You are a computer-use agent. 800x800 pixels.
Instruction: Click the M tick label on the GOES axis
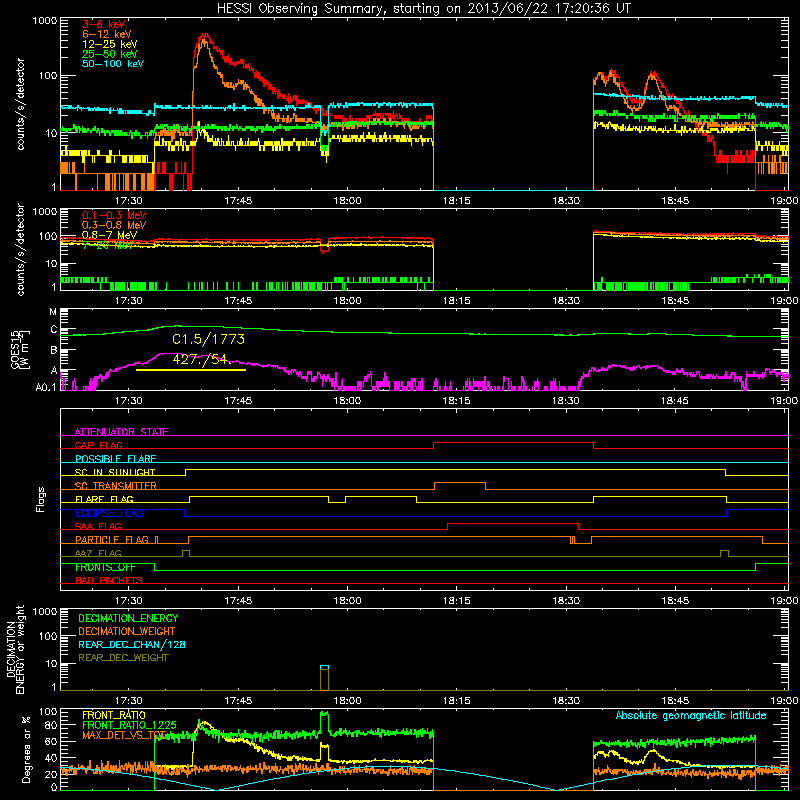click(x=53, y=312)
